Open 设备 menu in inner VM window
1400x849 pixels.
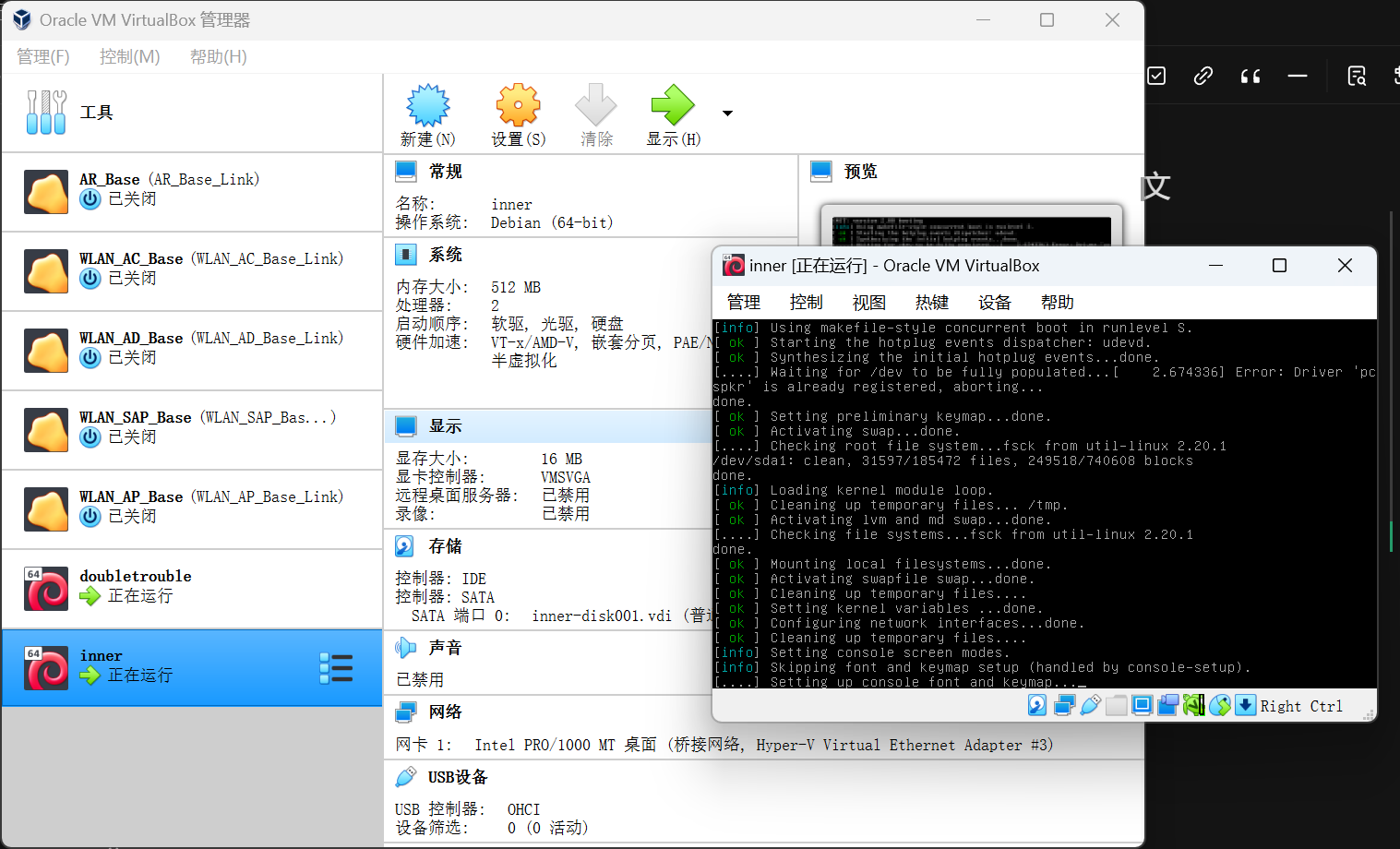click(x=995, y=303)
